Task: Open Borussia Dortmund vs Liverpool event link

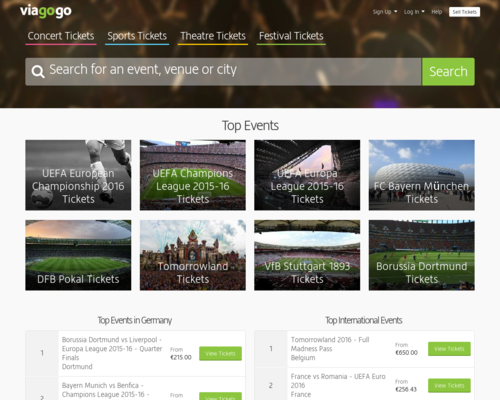Action: [x=112, y=349]
